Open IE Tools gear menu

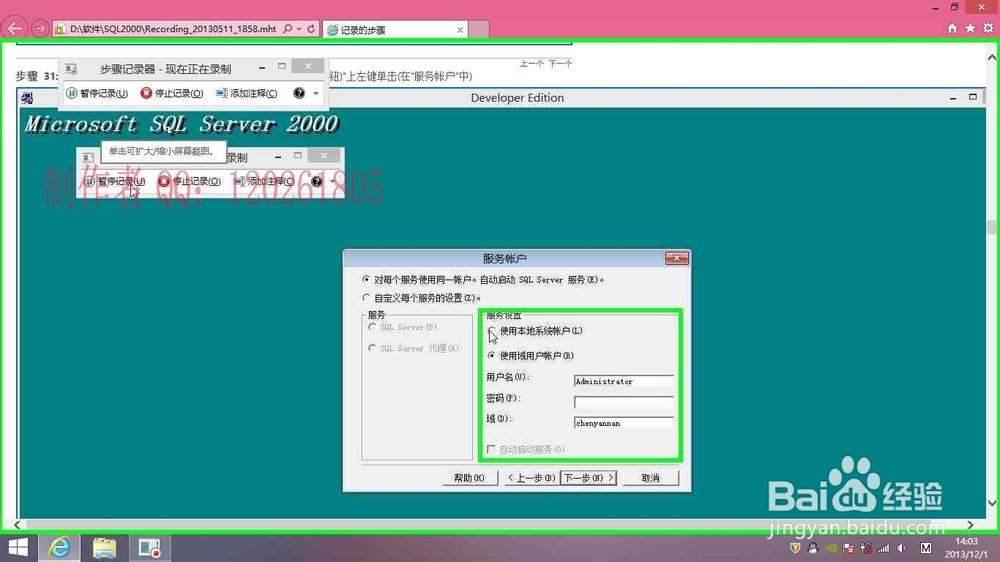pos(988,28)
